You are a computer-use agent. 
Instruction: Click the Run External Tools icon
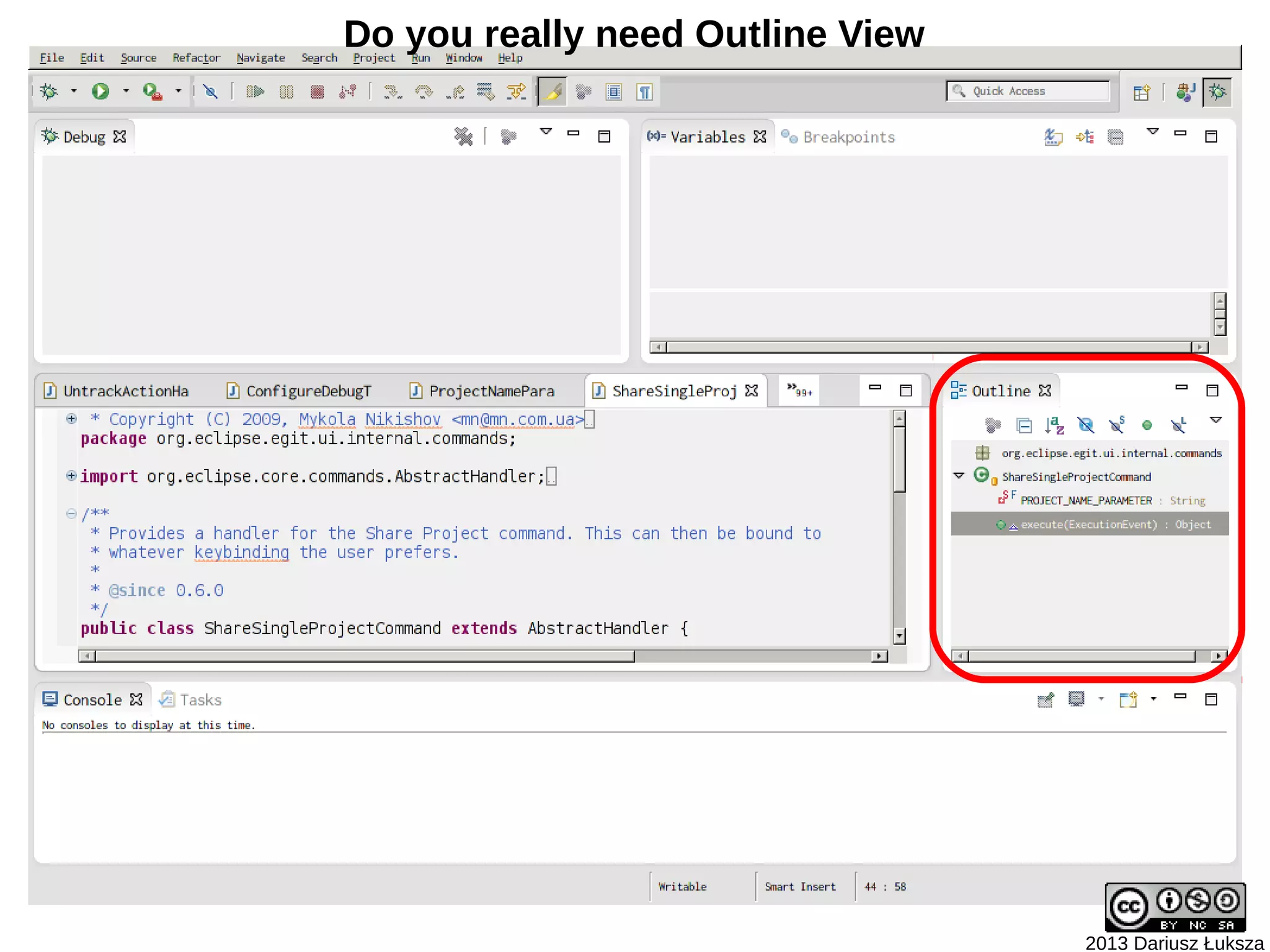(x=153, y=92)
